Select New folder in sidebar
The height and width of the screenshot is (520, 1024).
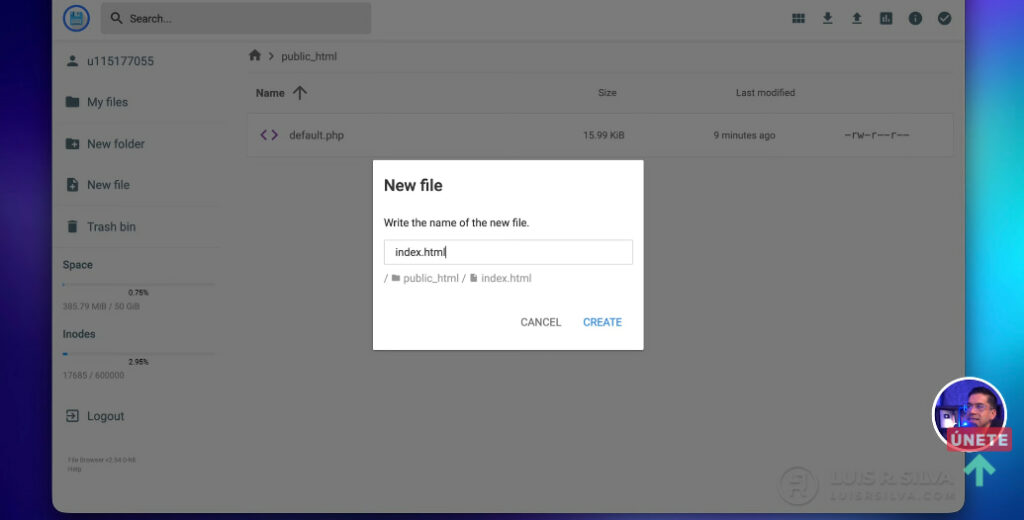pos(115,144)
